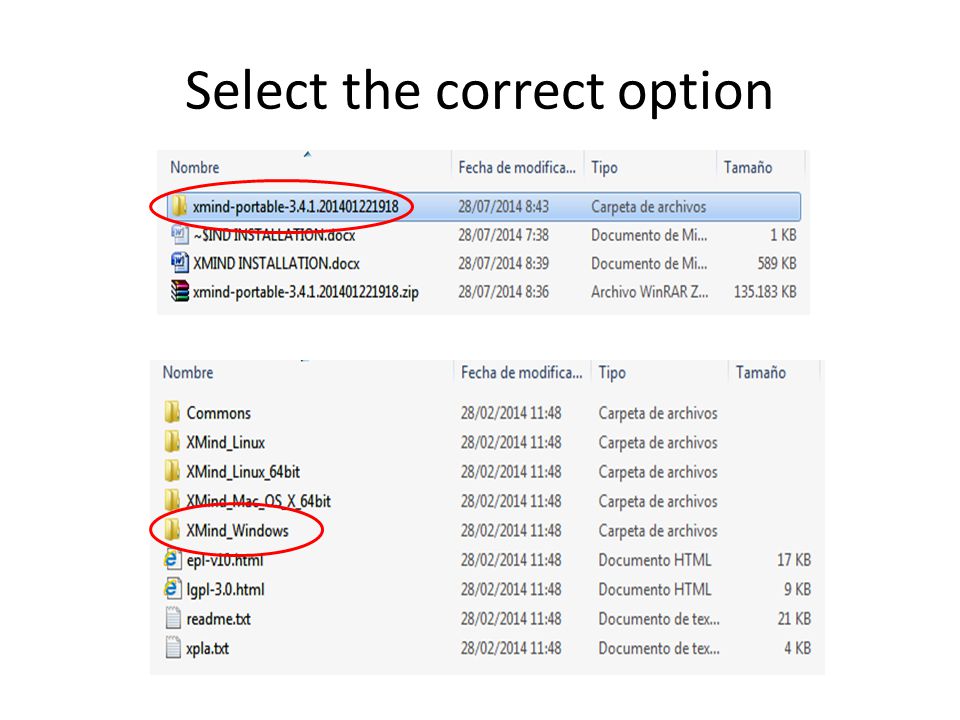
Task: Click the date 28/07/2014 7:38
Action: pos(503,235)
